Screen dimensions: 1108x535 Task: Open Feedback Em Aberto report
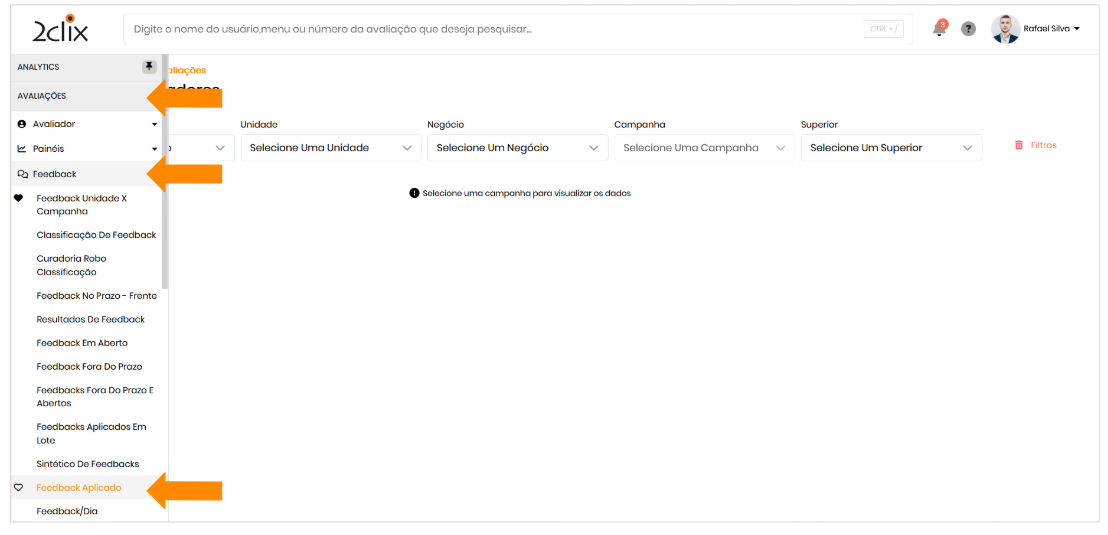pos(82,343)
